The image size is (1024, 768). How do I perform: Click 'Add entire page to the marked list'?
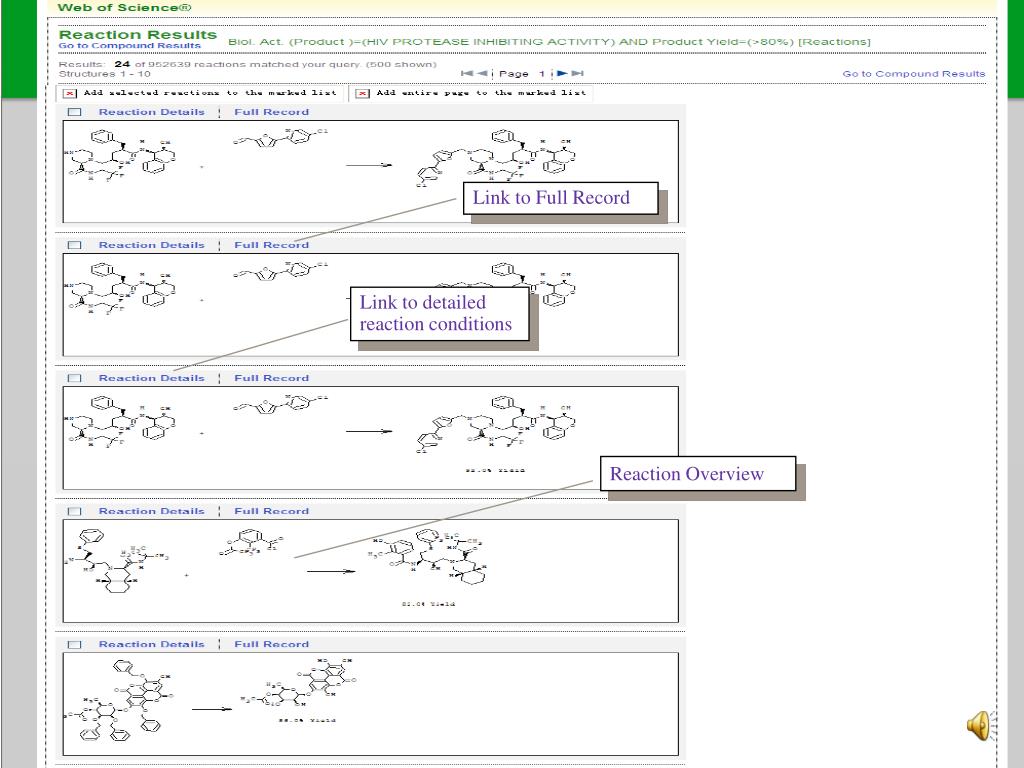[481, 93]
